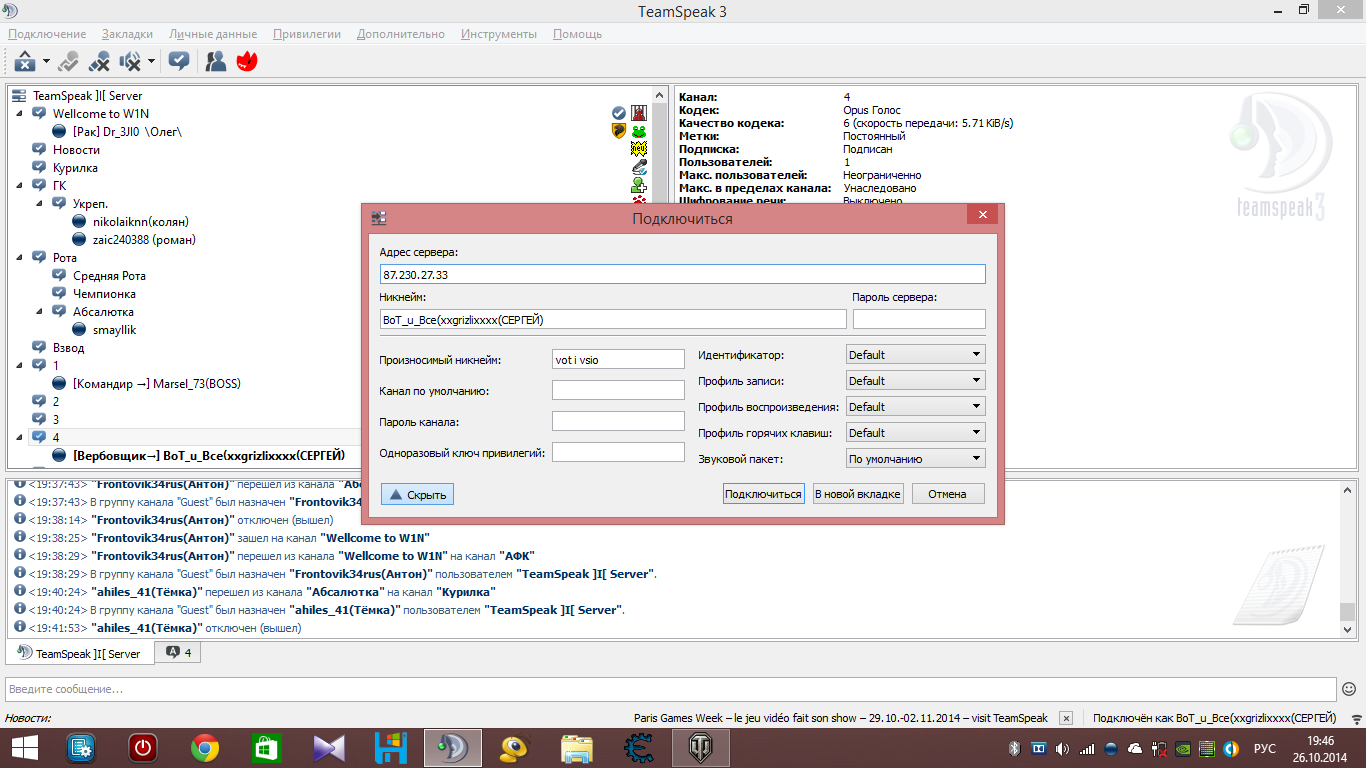Open File Explorer from the taskbar
Screen dimensions: 1366x768
tap(577, 748)
